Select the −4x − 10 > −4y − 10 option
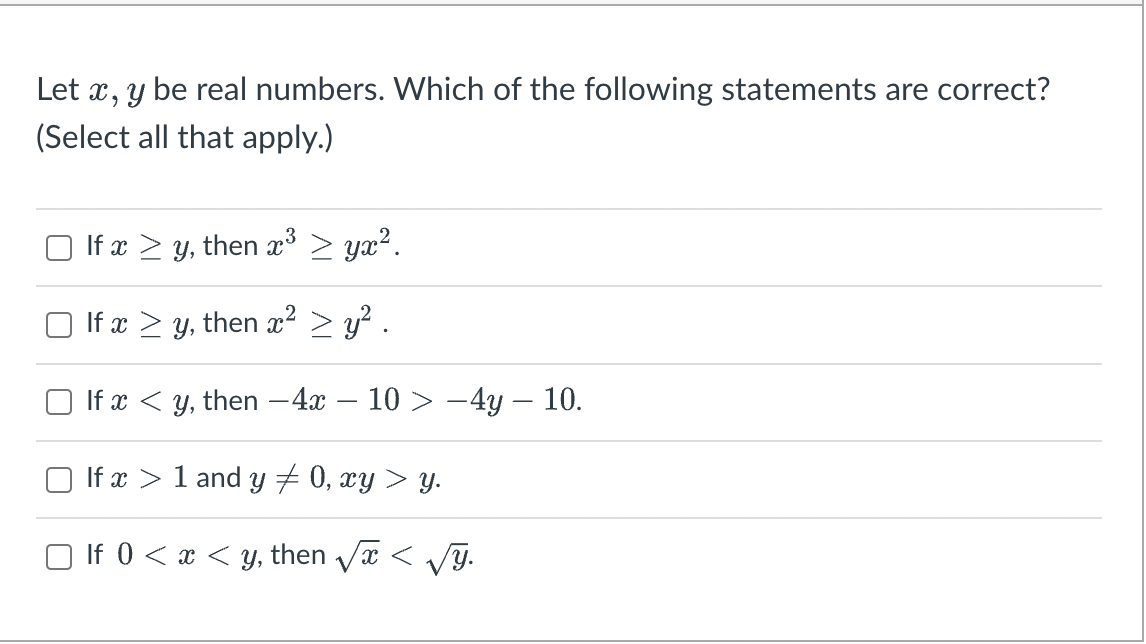Image resolution: width=1146 pixels, height=644 pixels. [58, 401]
